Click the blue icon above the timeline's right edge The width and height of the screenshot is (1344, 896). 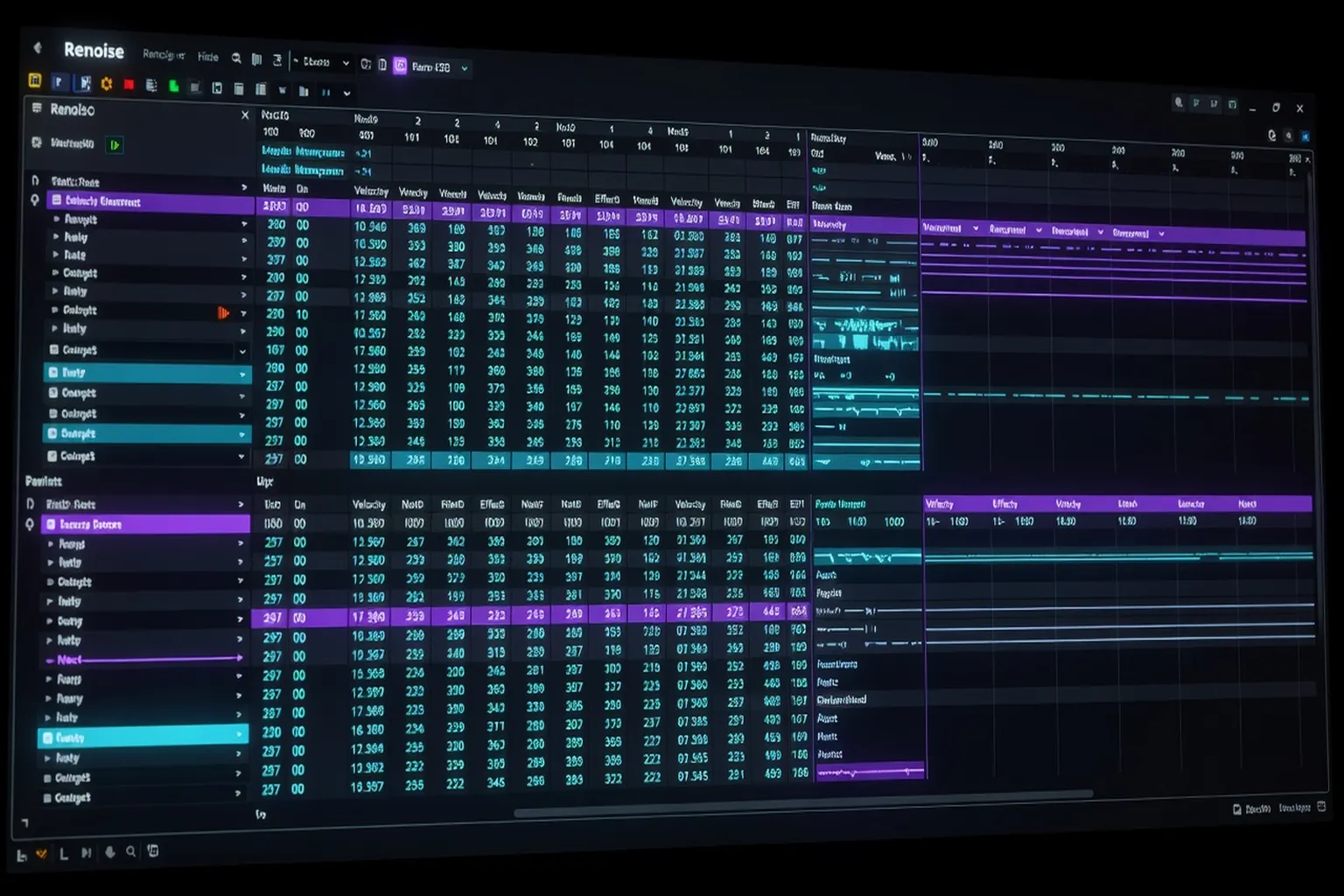[x=1305, y=137]
